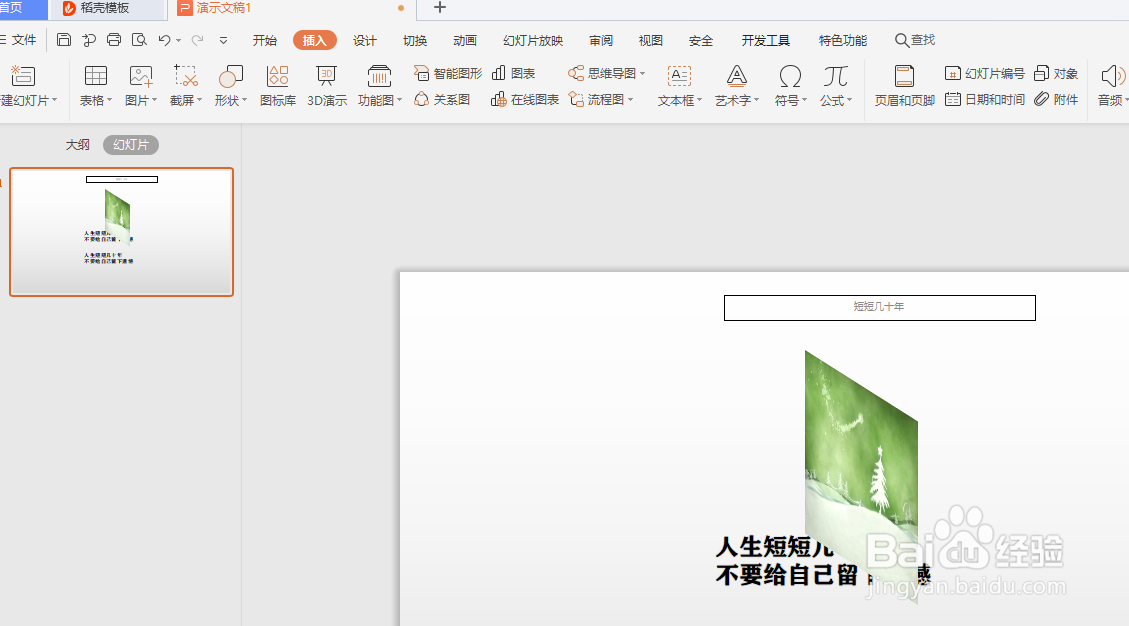Insert 页眉和页脚 header and footer

[x=903, y=85]
